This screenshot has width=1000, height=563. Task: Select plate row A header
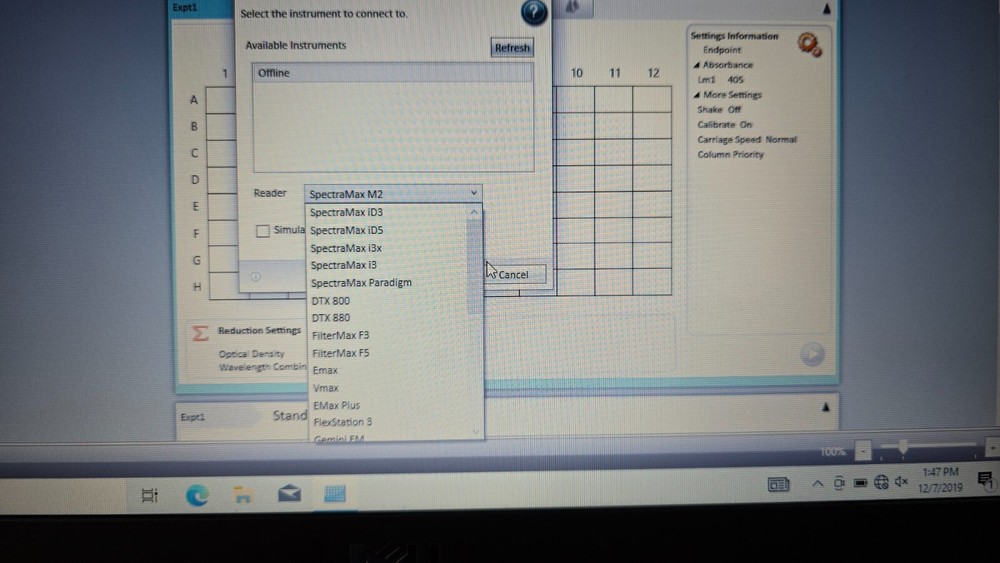(194, 100)
